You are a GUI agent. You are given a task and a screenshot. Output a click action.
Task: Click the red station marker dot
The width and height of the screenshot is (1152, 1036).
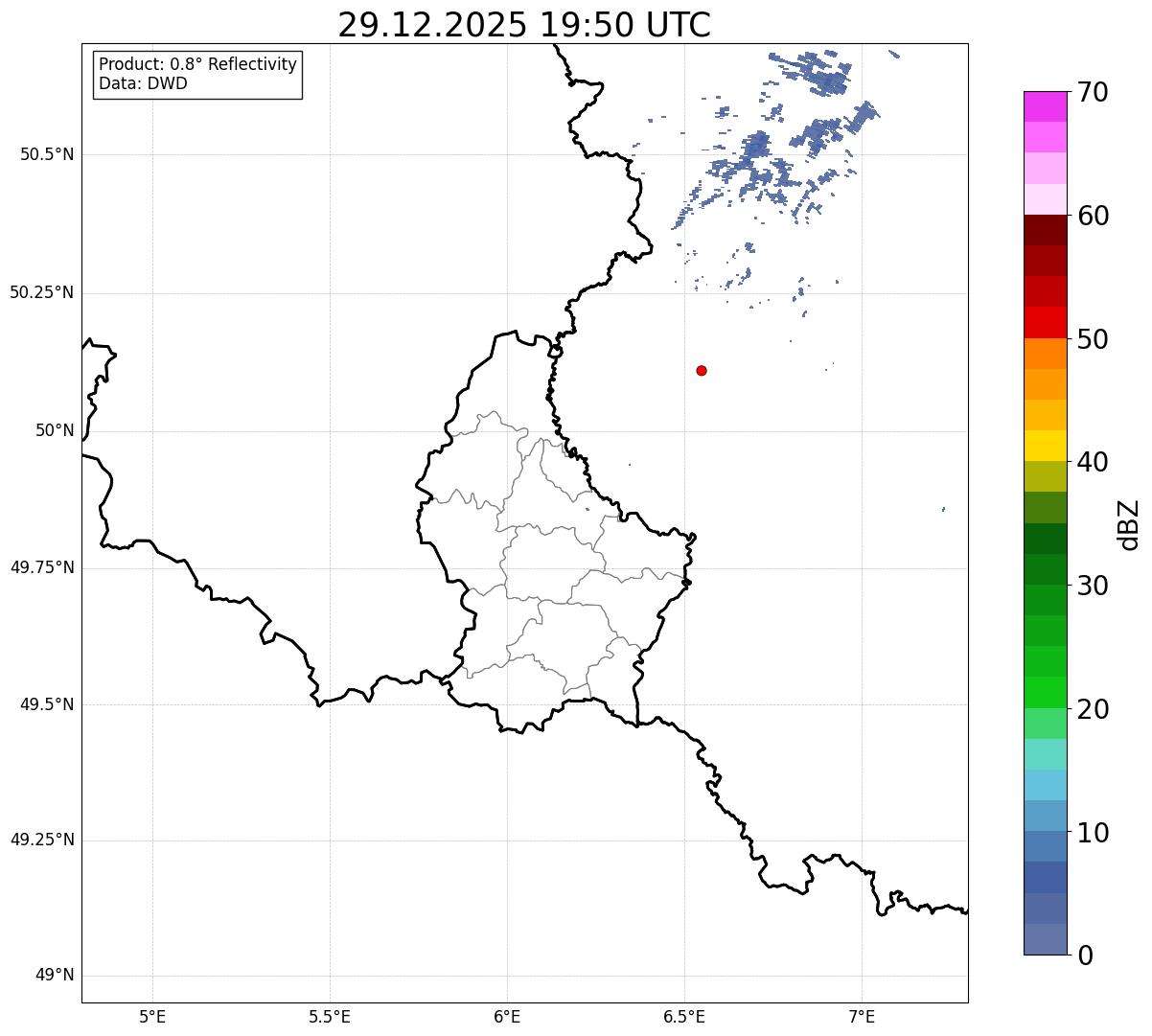[x=702, y=370]
